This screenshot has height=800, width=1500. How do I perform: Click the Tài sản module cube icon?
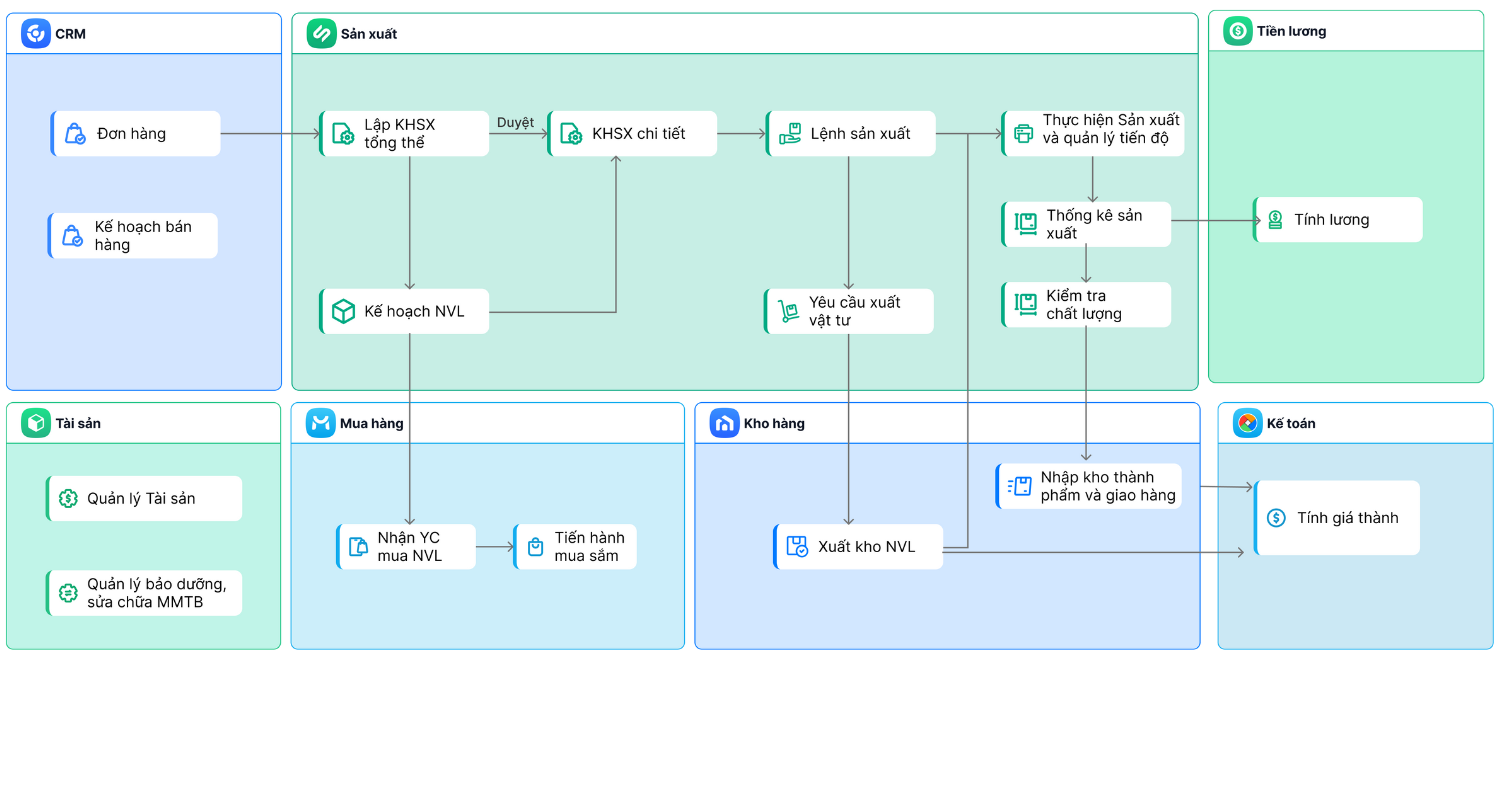[36, 423]
